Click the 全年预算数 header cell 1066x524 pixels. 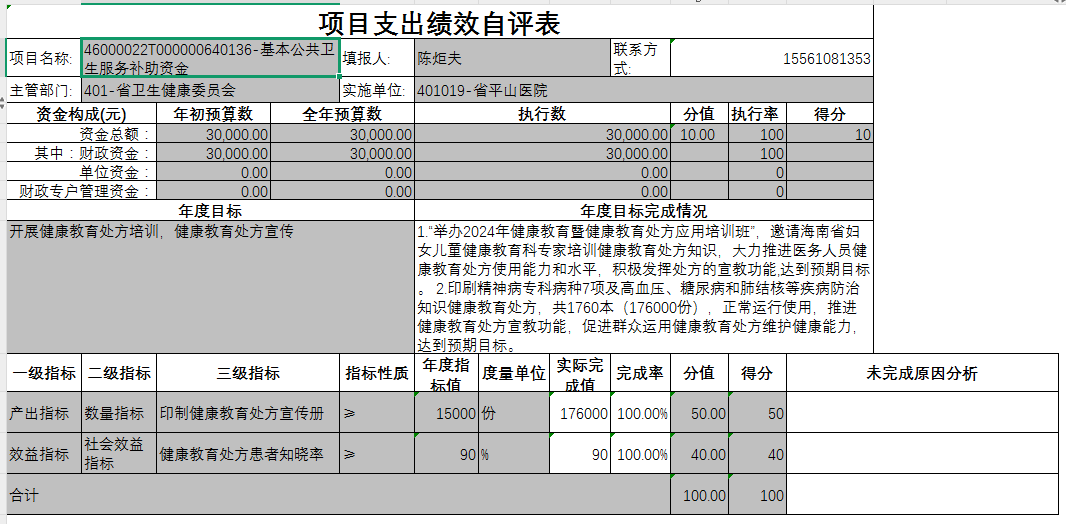pos(342,114)
